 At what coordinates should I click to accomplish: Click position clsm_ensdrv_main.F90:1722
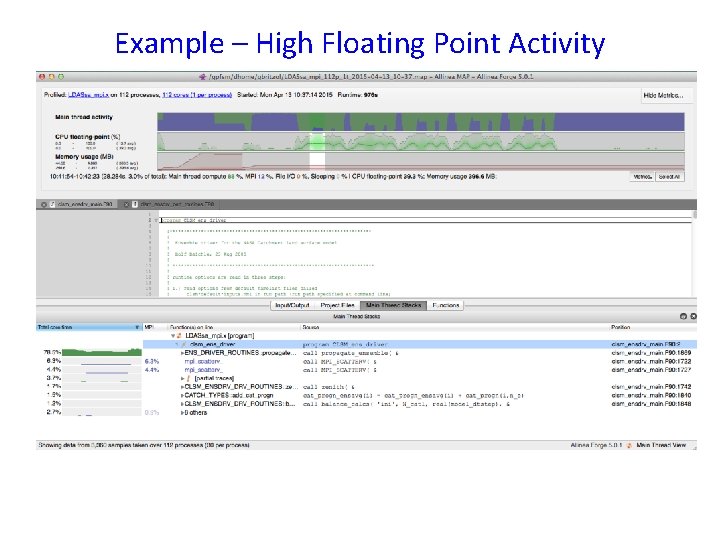point(651,361)
